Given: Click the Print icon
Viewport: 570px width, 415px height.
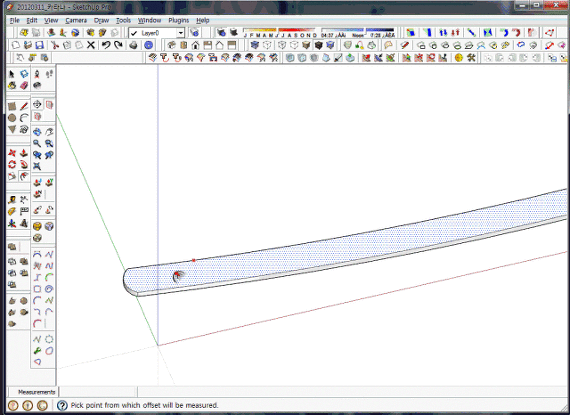Looking at the screenshot, I should (x=133, y=45).
